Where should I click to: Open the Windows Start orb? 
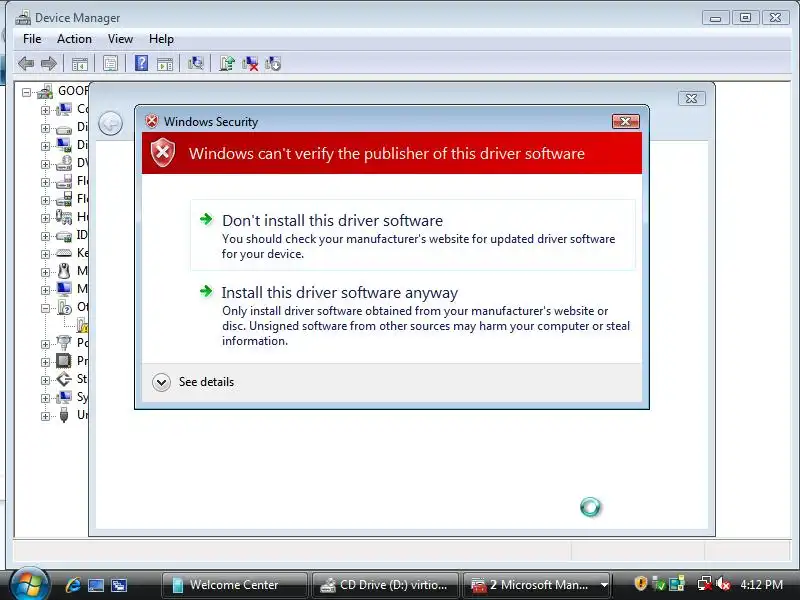29,584
